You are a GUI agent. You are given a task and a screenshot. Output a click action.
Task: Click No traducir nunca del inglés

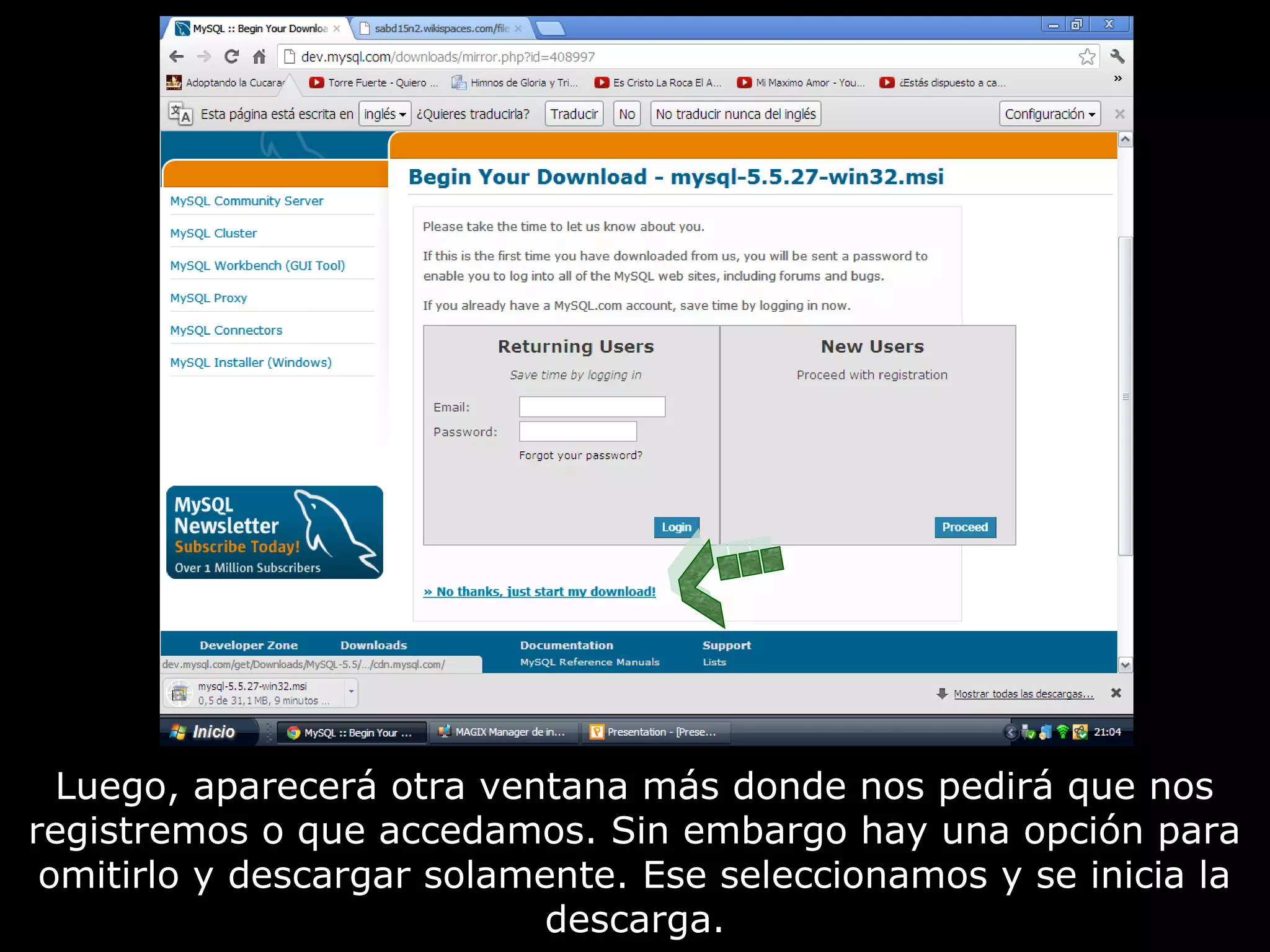[735, 114]
